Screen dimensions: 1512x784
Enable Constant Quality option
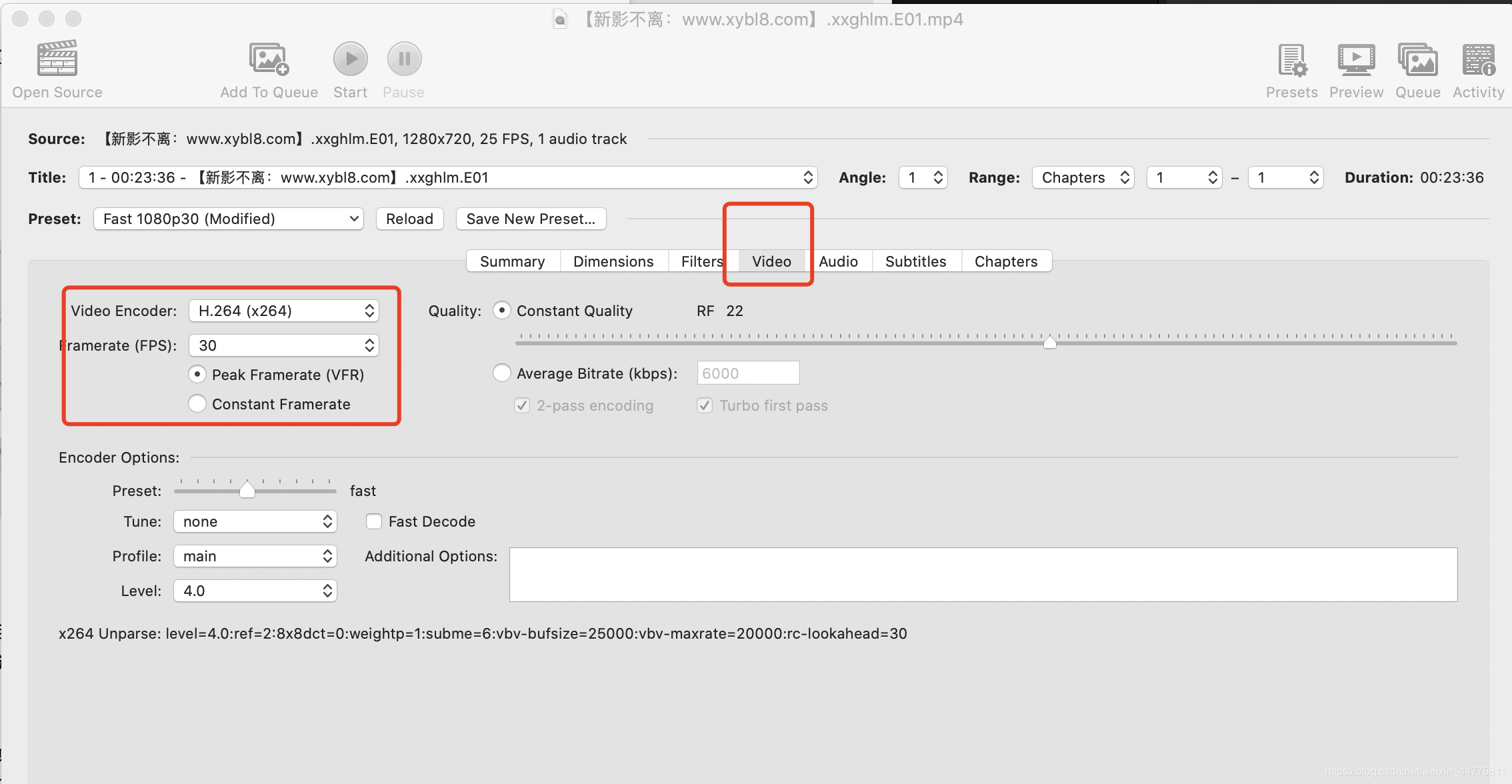coord(500,310)
